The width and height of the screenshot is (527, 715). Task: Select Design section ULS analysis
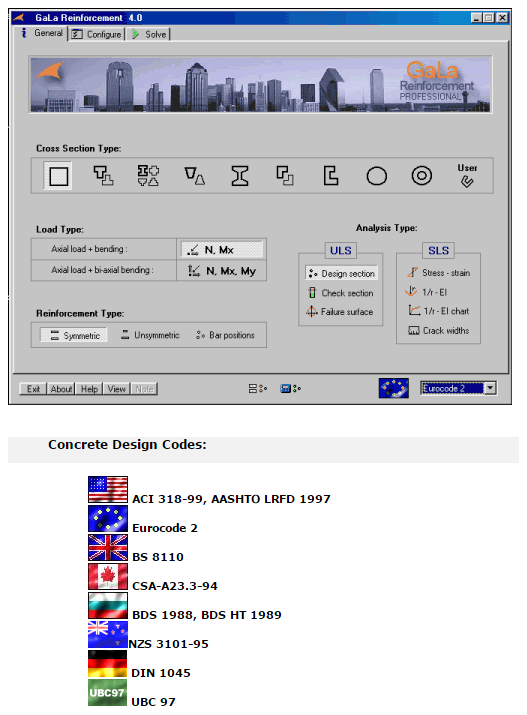click(341, 273)
